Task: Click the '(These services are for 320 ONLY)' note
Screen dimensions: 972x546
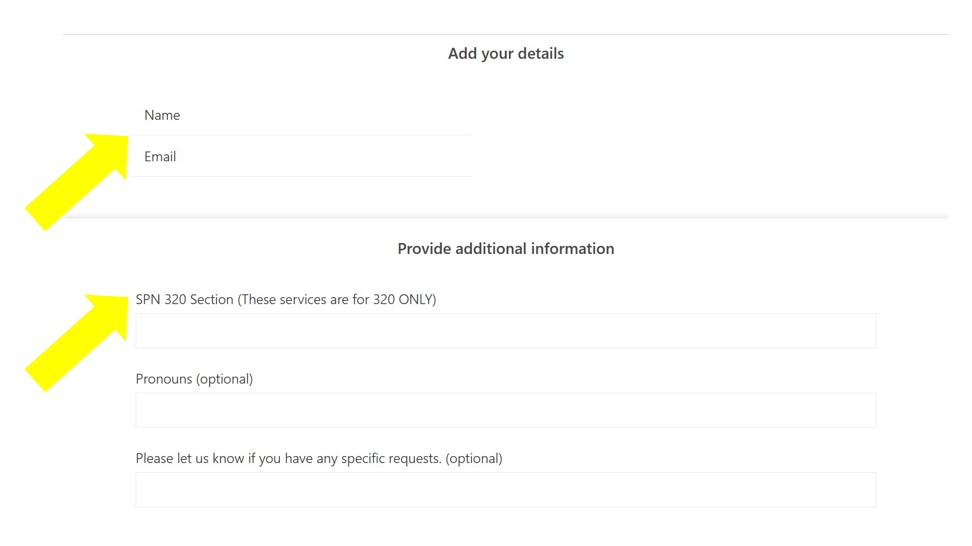Action: point(337,299)
